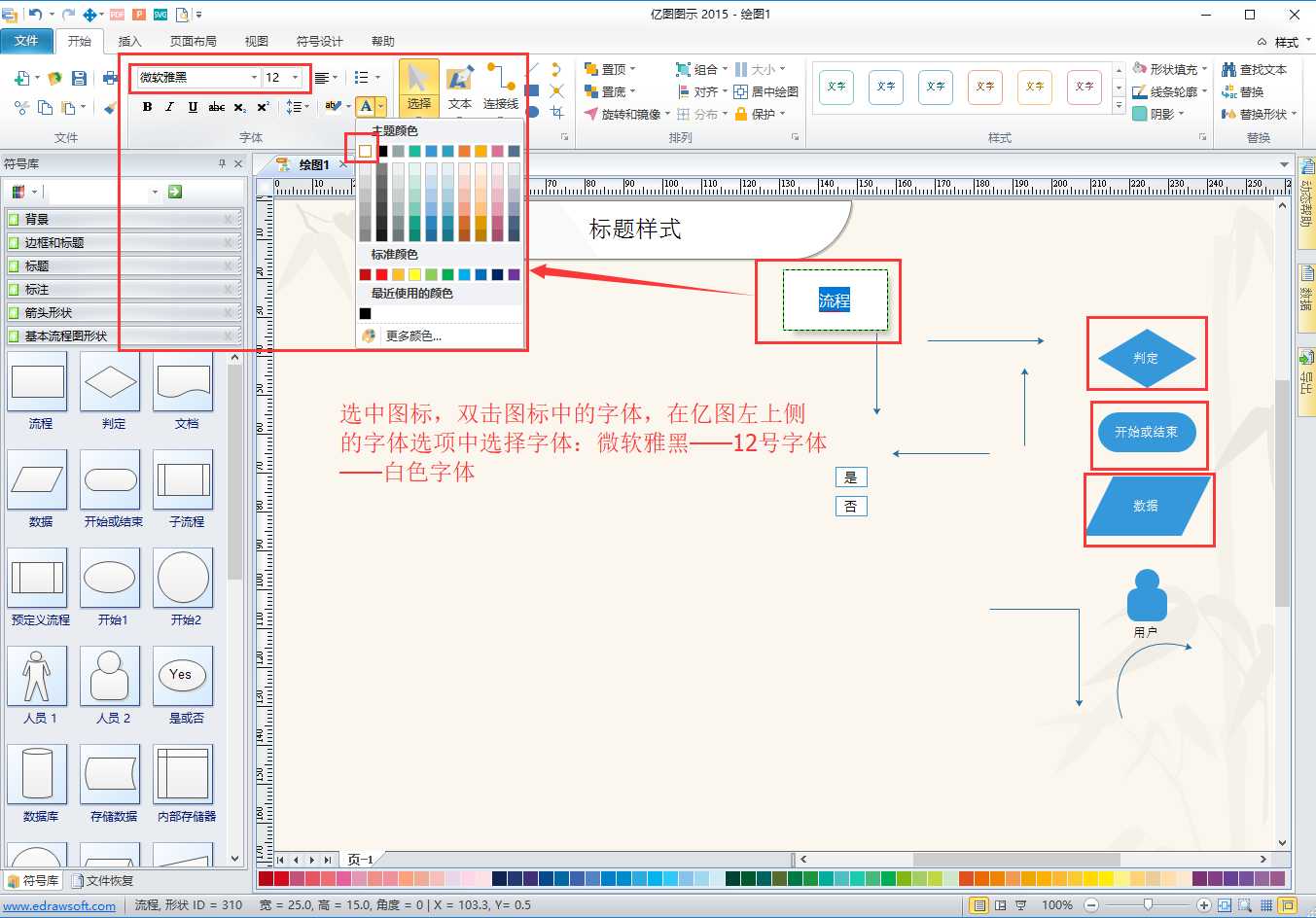The height and width of the screenshot is (918, 1316).
Task: Click the Save icon in the File group
Action: tap(80, 78)
